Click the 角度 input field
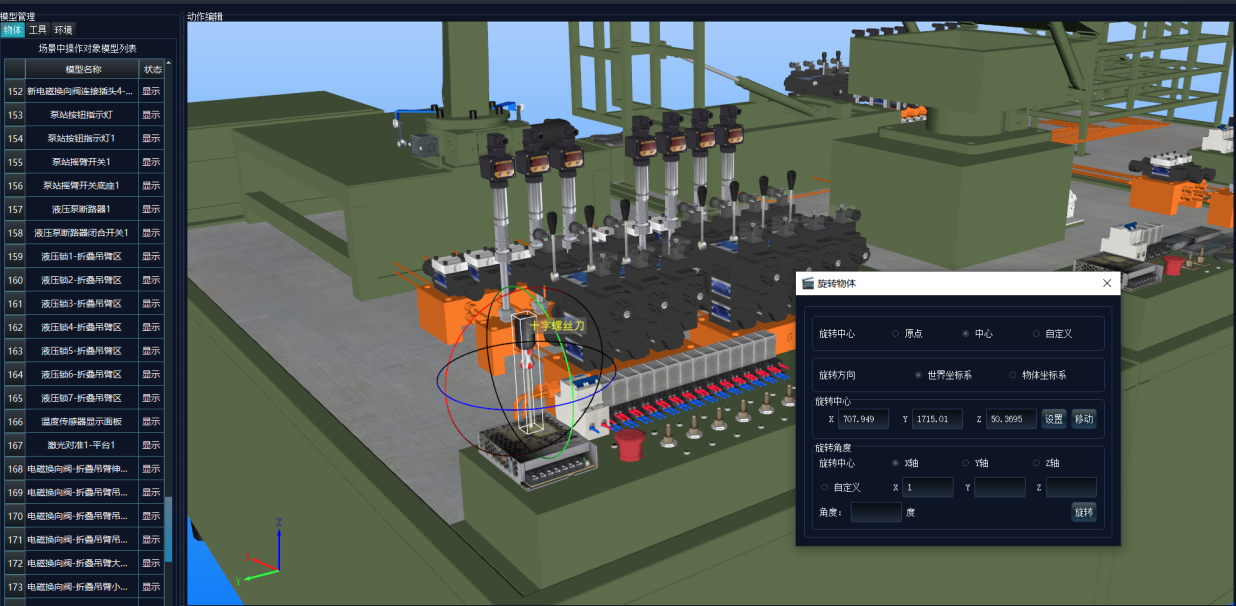 click(875, 513)
